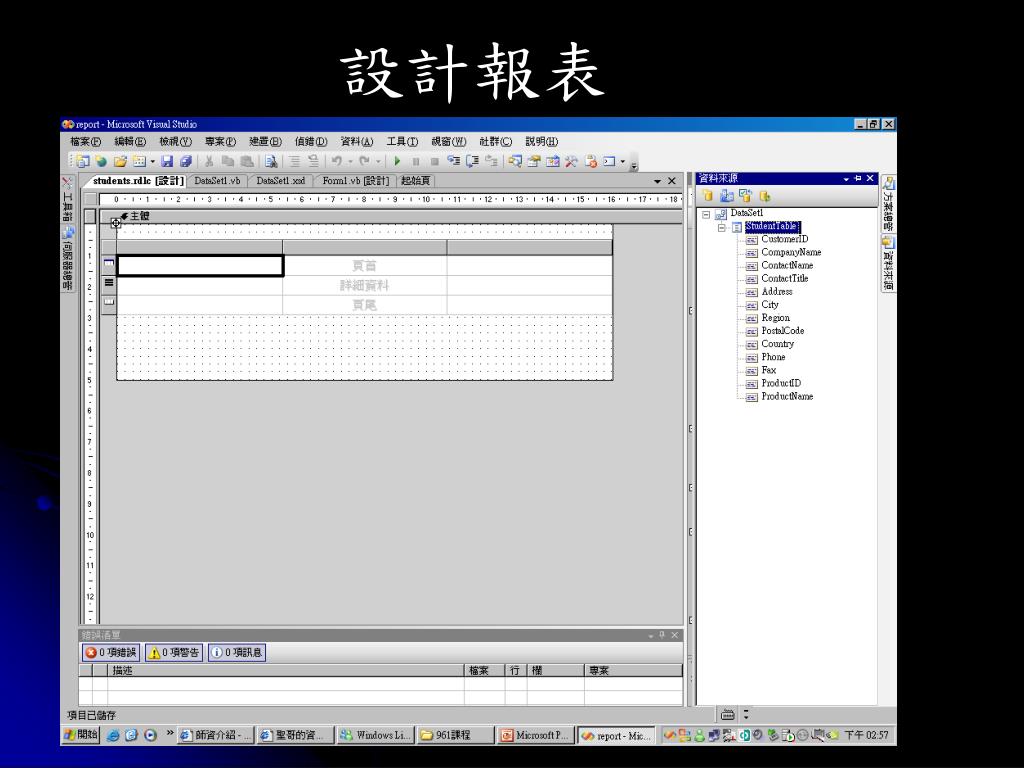Select the CompanyName field
This screenshot has width=1024, height=768.
791,252
